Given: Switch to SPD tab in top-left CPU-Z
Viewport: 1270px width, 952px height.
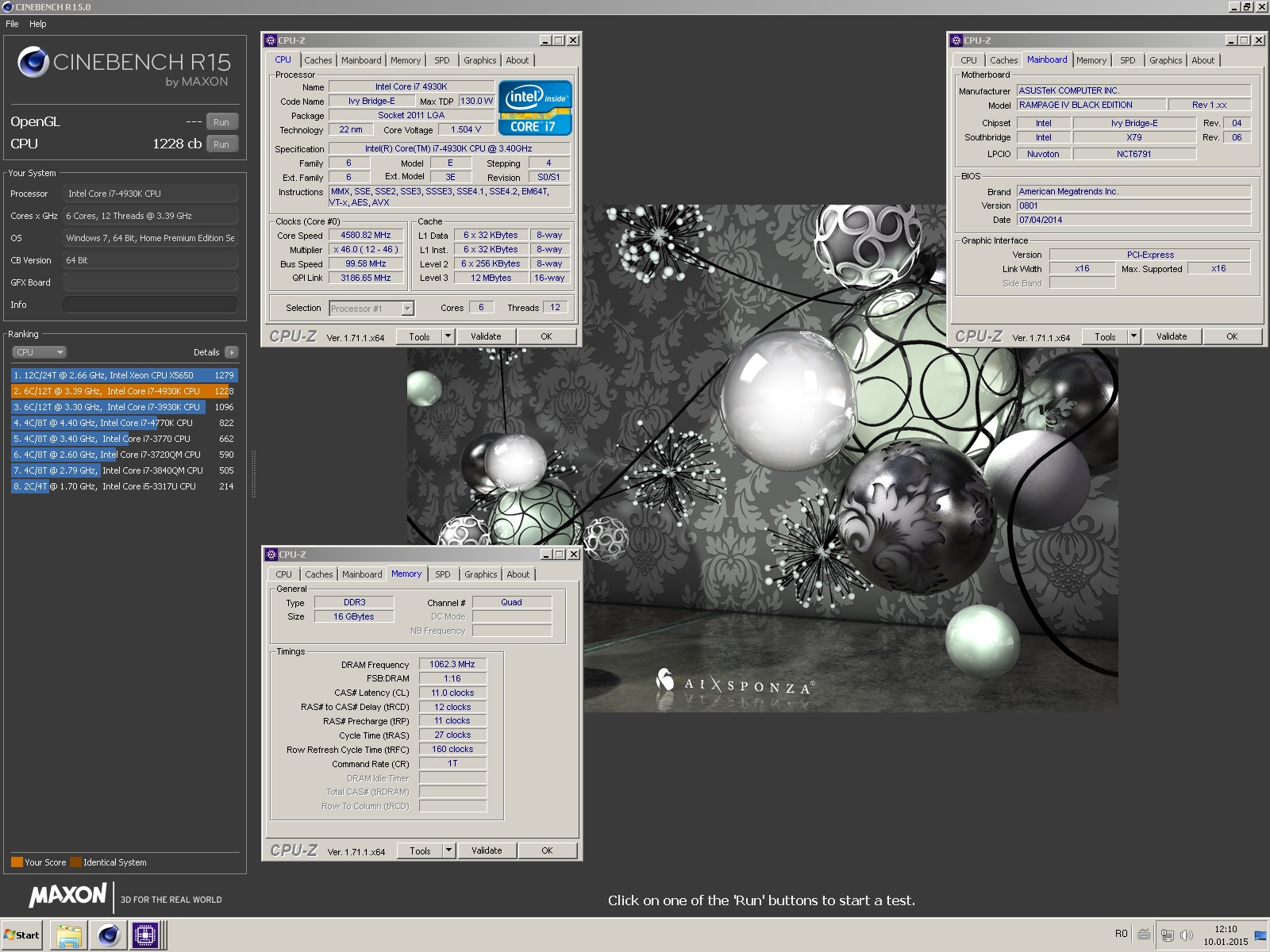Looking at the screenshot, I should pos(442,60).
